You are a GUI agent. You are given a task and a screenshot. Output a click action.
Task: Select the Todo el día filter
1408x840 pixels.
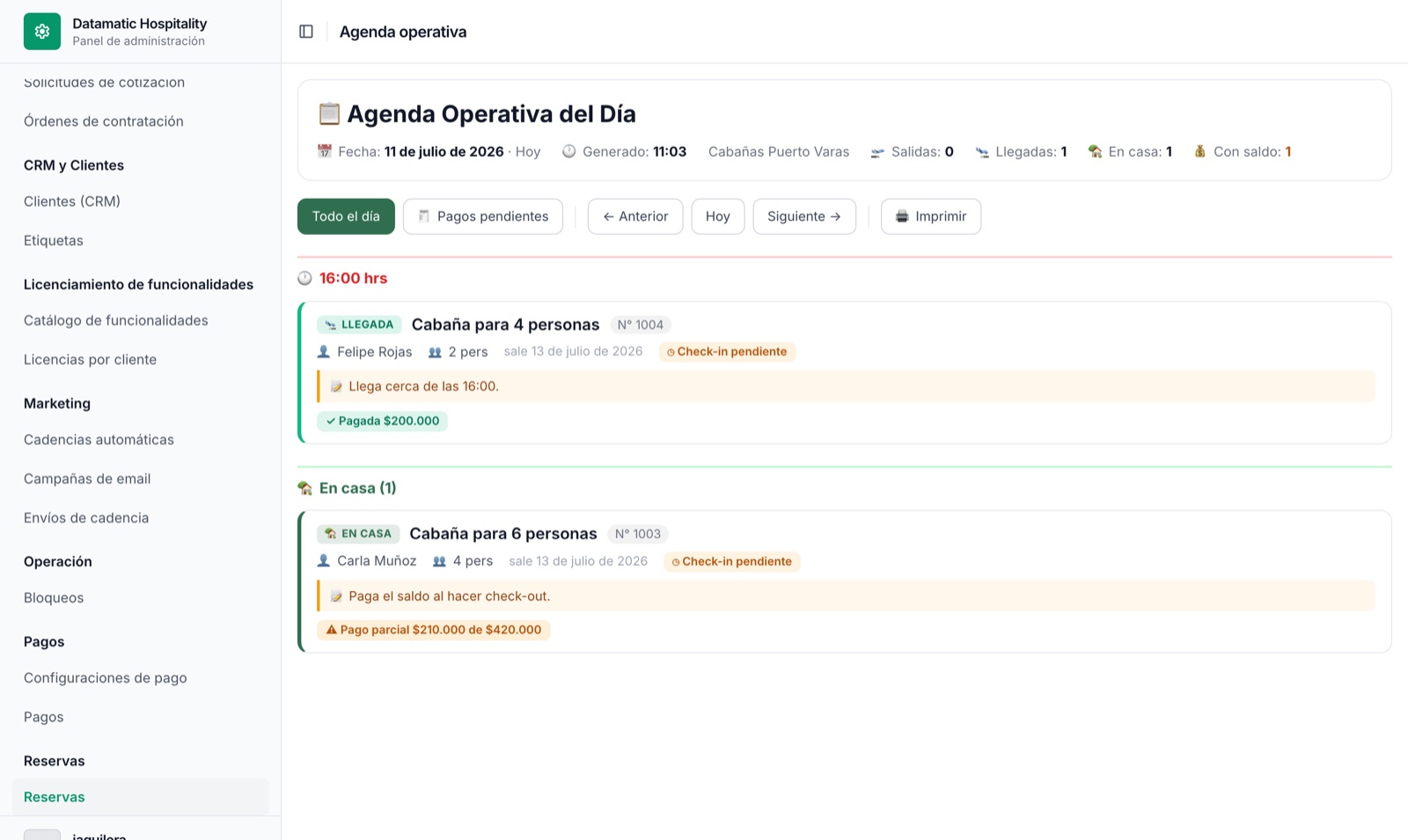[346, 216]
